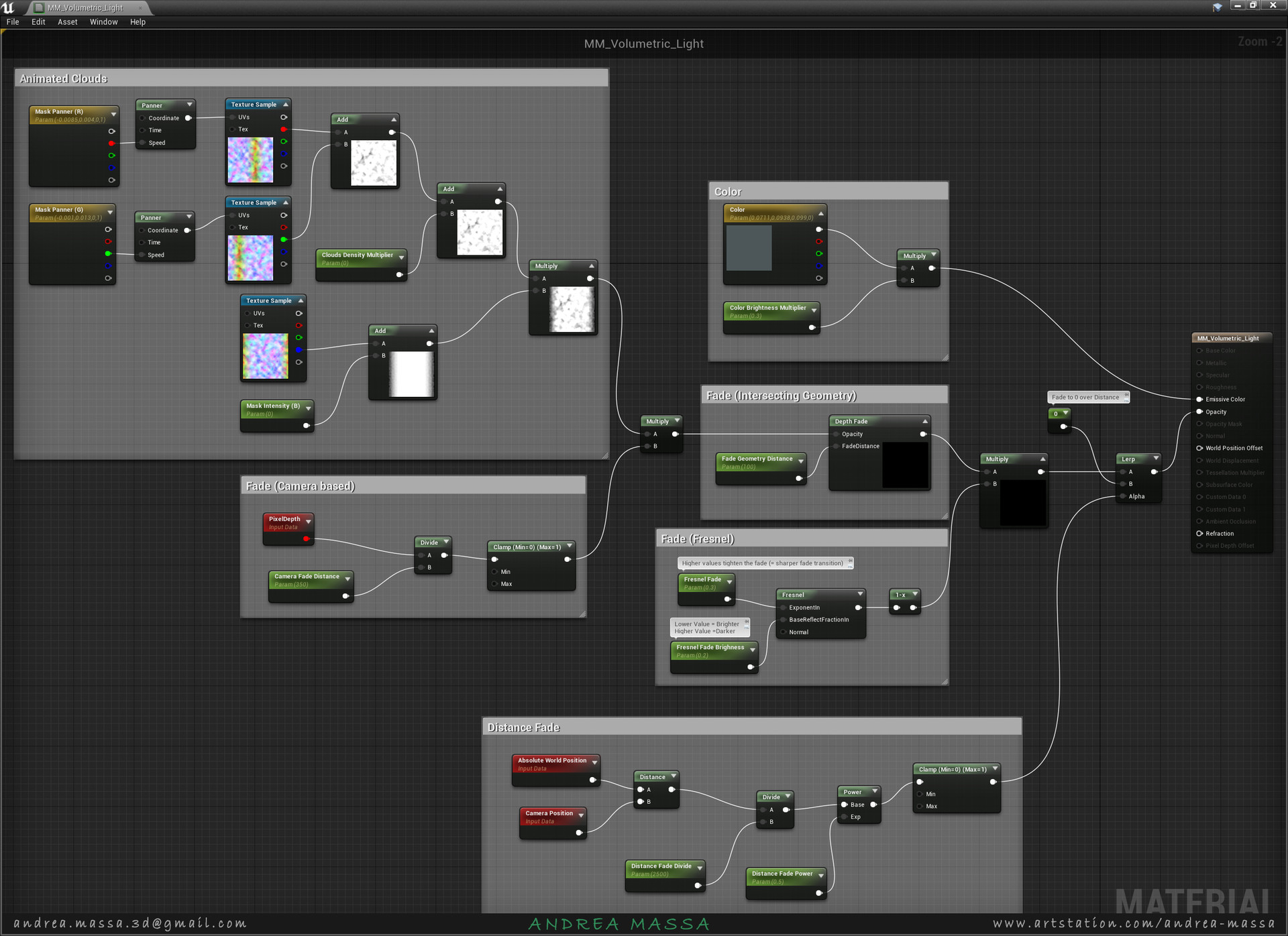Toggle pin on 'Lower Value = Brighter' bubble
1288x936 pixels.
click(x=747, y=622)
